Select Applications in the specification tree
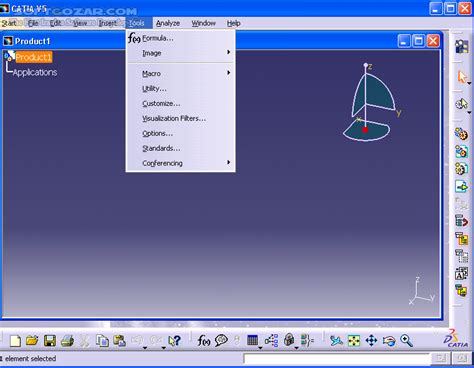Image resolution: width=474 pixels, height=368 pixels. (x=35, y=72)
